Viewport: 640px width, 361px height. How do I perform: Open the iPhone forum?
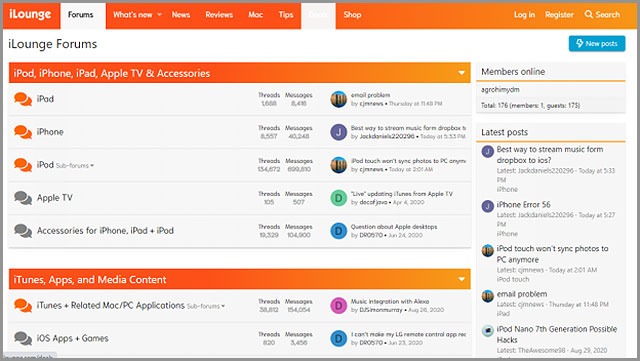(50, 132)
